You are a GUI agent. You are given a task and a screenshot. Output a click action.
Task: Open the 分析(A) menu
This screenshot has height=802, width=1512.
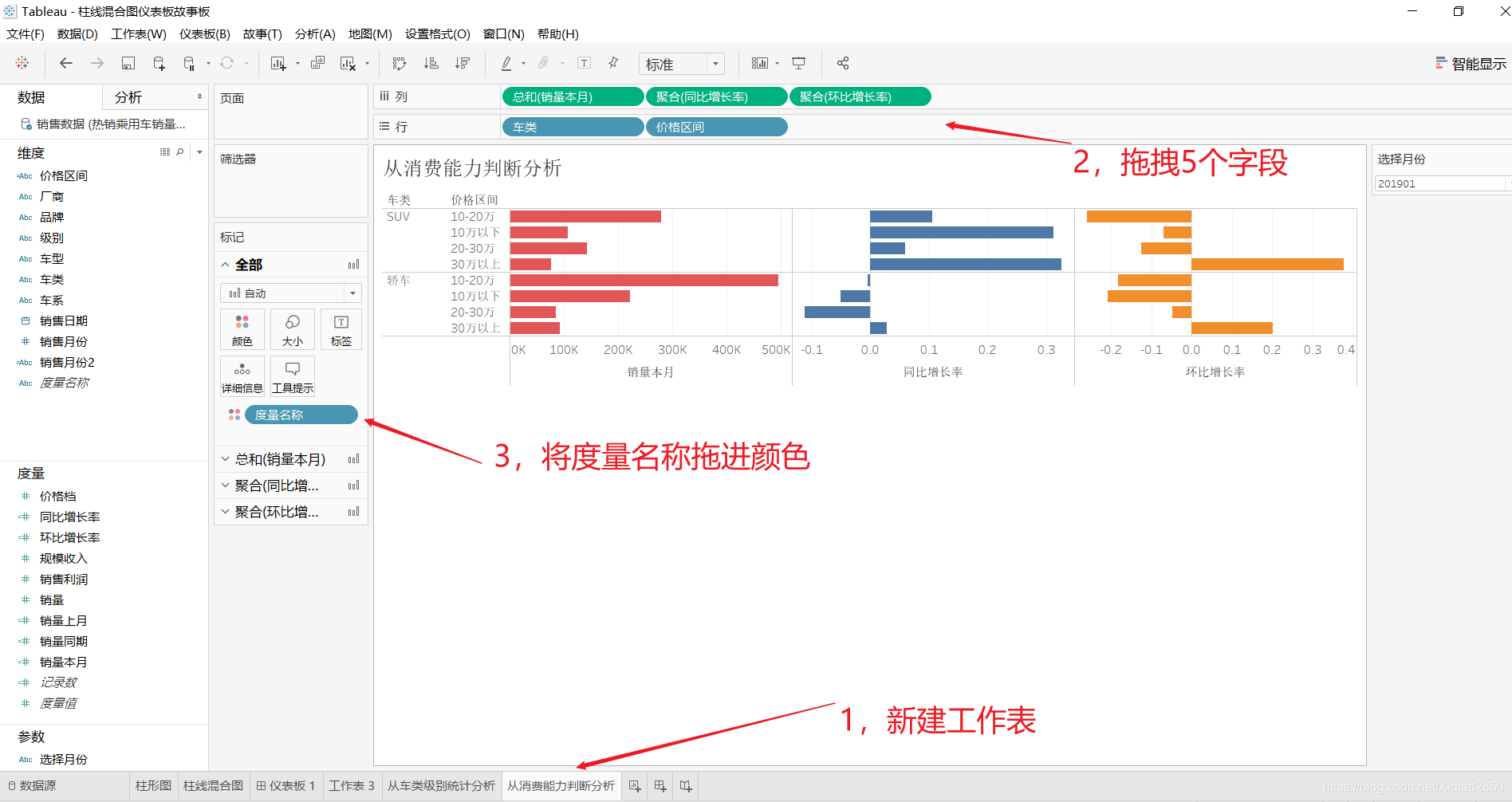pos(315,34)
